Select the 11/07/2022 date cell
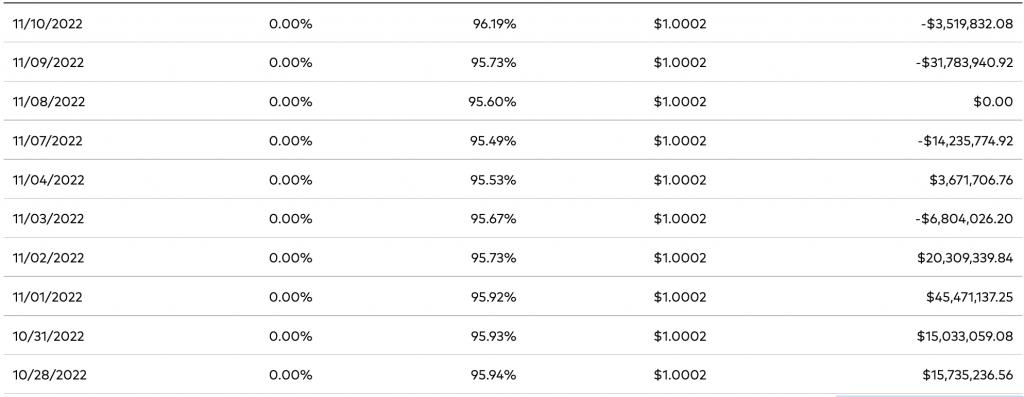The width and height of the screenshot is (1024, 397). click(48, 141)
